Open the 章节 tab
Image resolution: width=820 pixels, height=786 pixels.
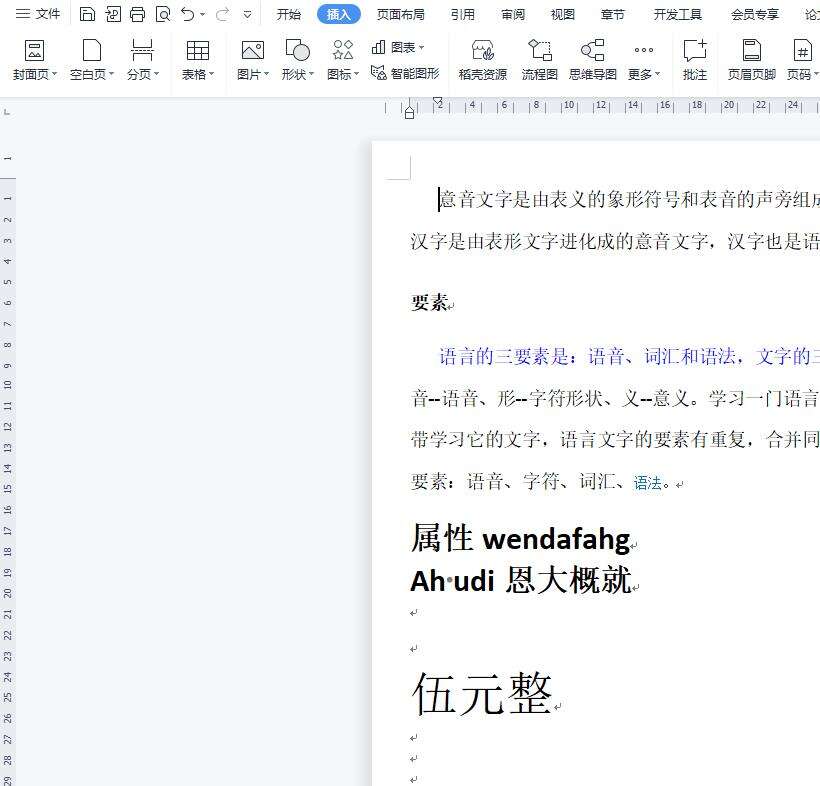(612, 15)
